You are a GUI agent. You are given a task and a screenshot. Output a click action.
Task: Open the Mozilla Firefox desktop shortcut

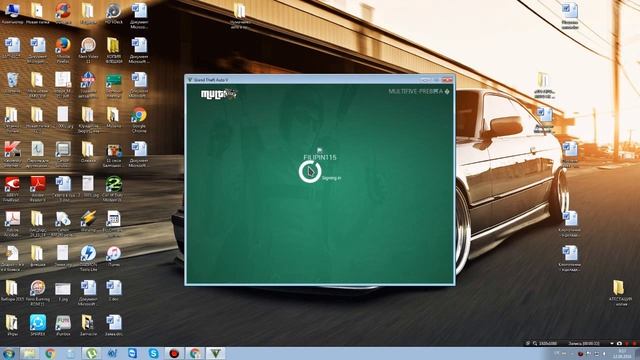pyautogui.click(x=62, y=50)
